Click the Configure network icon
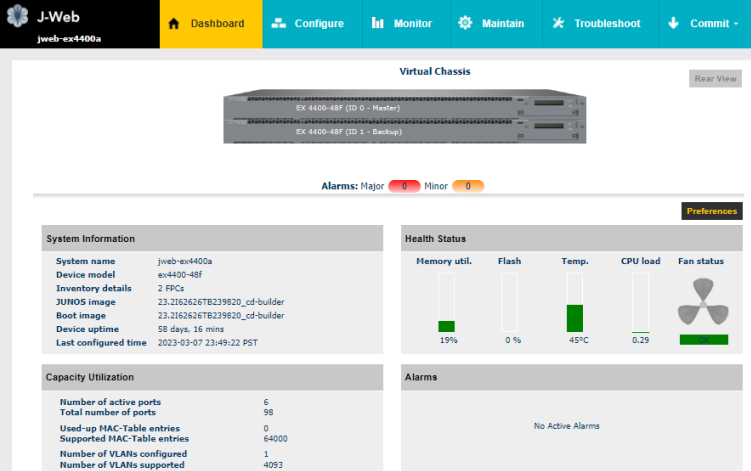 click(278, 24)
